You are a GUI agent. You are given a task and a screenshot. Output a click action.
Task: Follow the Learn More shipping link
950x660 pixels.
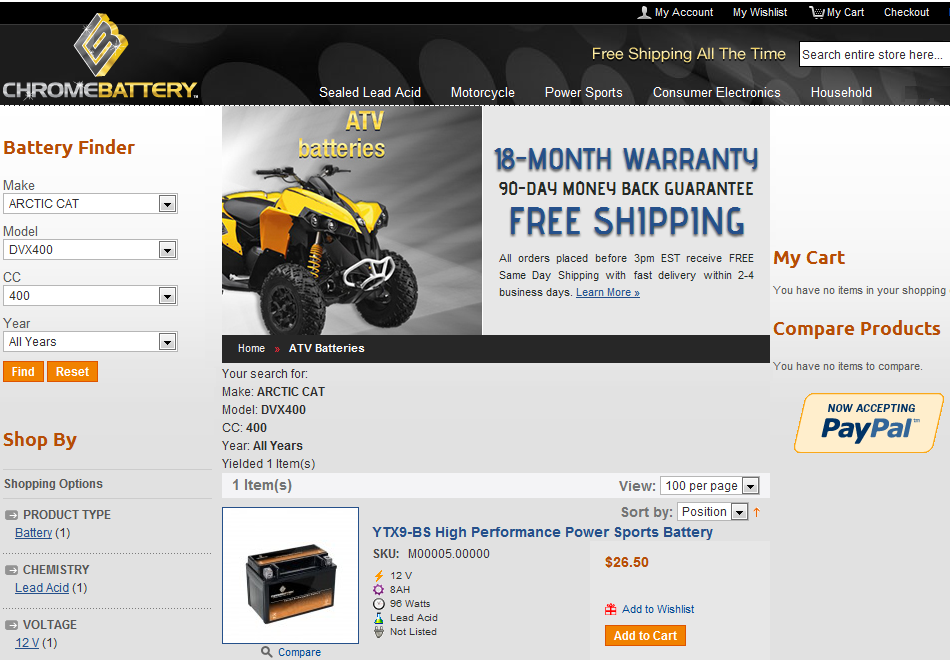click(x=608, y=292)
